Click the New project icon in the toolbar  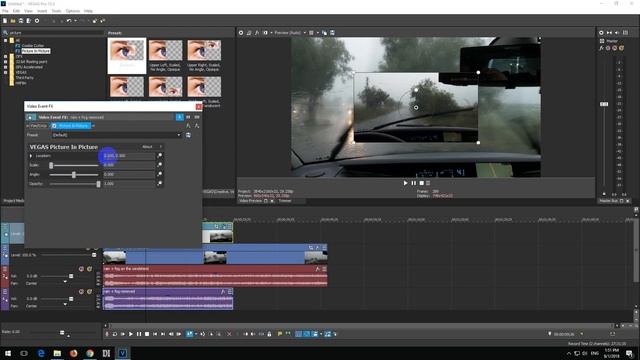click(x=5, y=20)
